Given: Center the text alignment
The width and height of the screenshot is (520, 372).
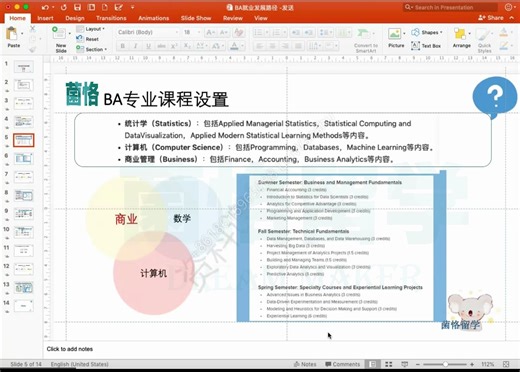Looking at the screenshot, I should click(272, 46).
